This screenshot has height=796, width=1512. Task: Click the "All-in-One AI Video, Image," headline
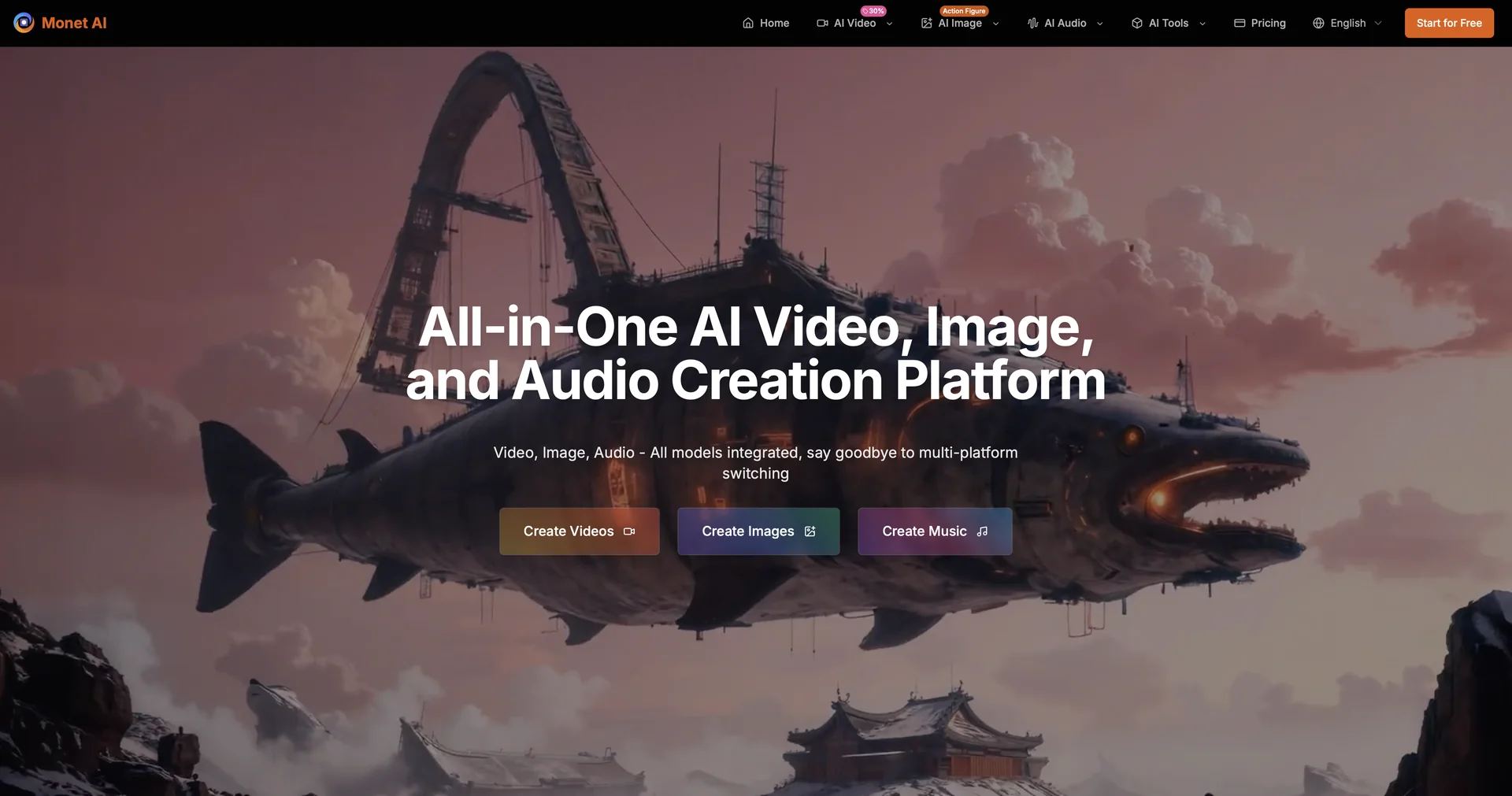[756, 326]
